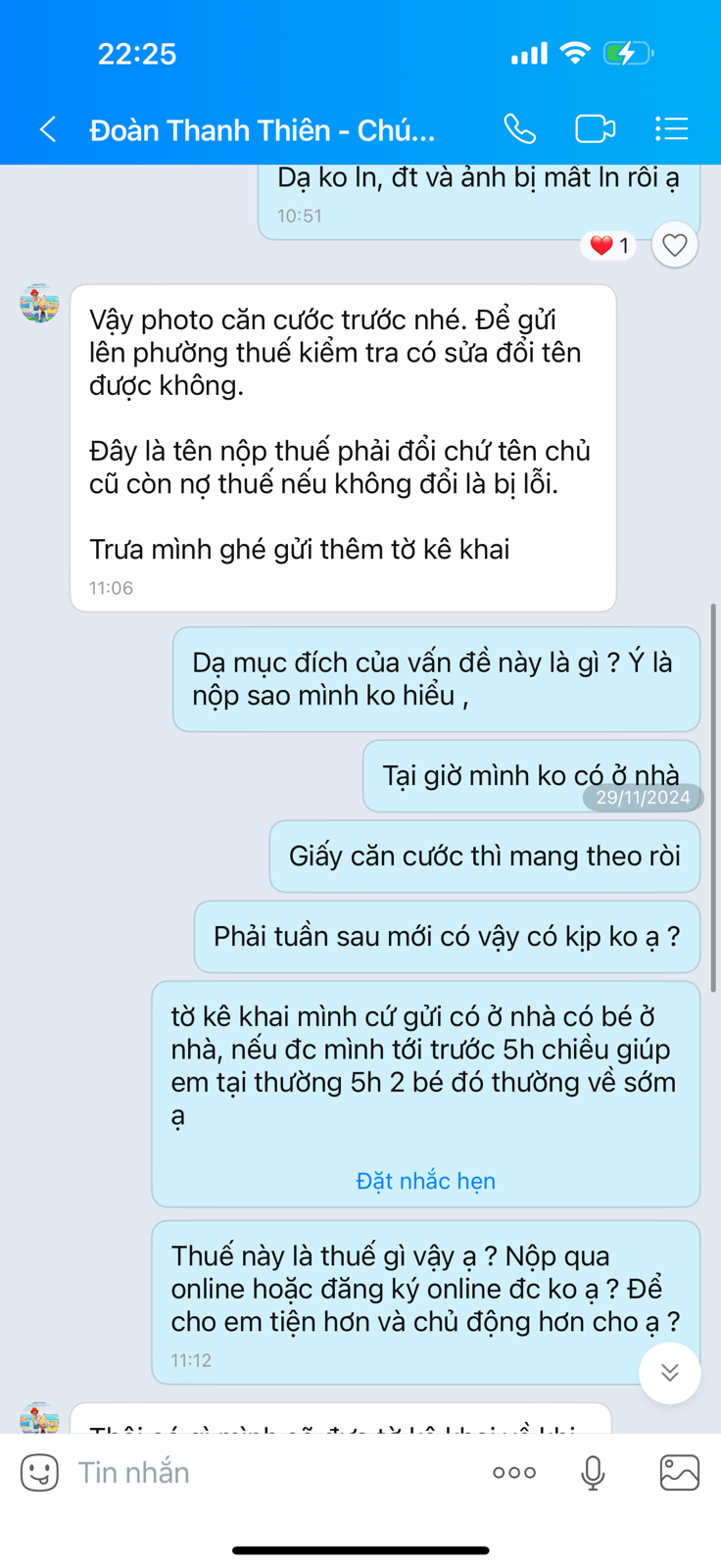This screenshot has height=1568, width=721.
Task: Click the chat scrollbar on the right edge
Action: 714,799
